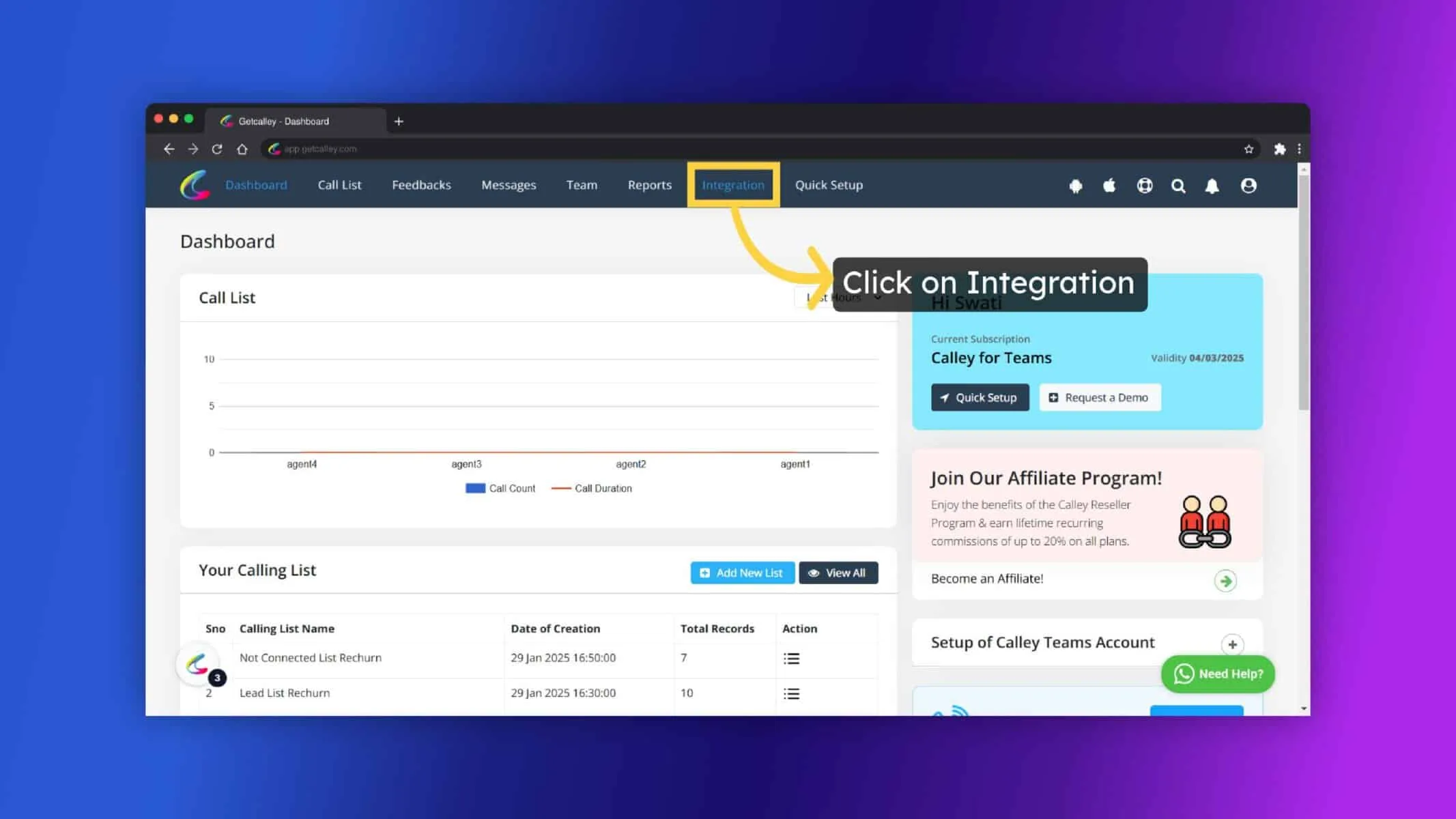This screenshot has height=819, width=1456.
Task: Click the Calley logo in navbar
Action: pos(195,185)
